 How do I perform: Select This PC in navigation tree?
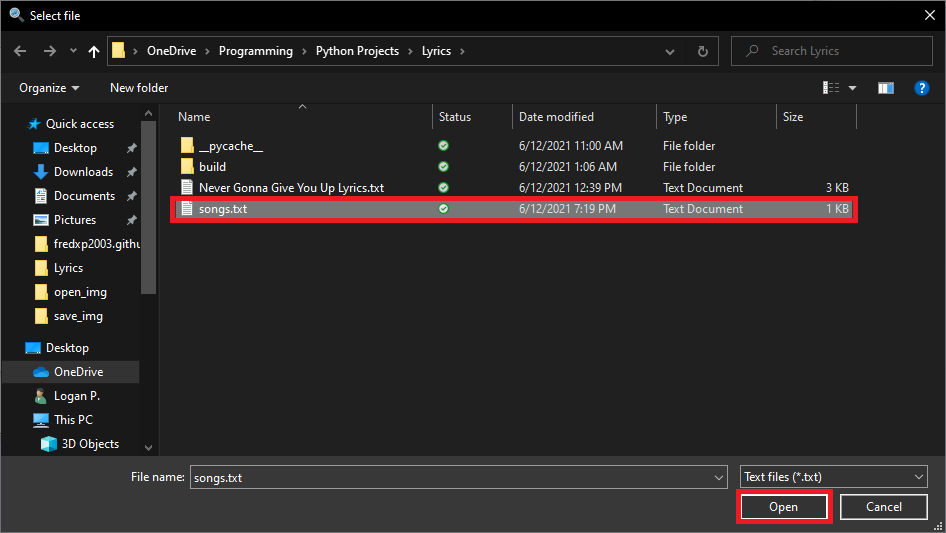(x=73, y=420)
